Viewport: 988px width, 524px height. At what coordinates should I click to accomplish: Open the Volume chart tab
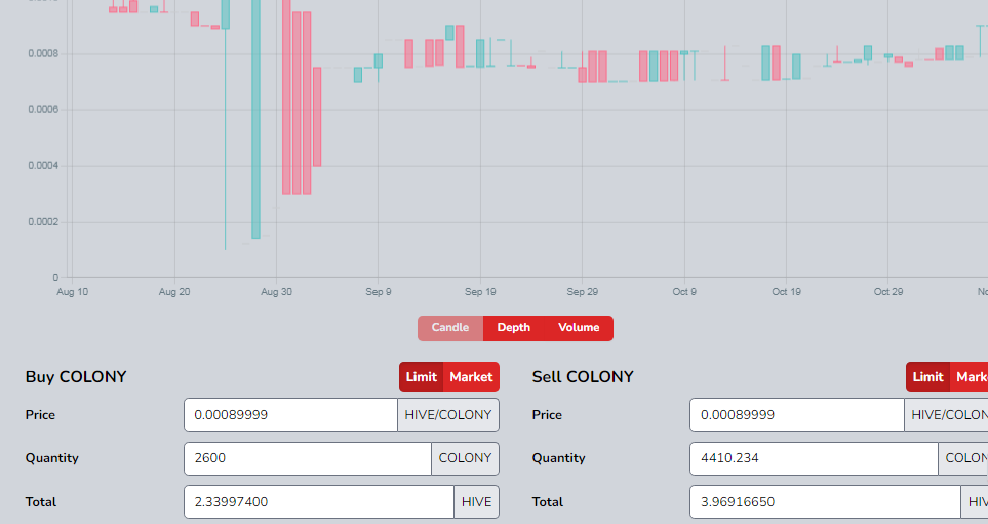tap(578, 328)
